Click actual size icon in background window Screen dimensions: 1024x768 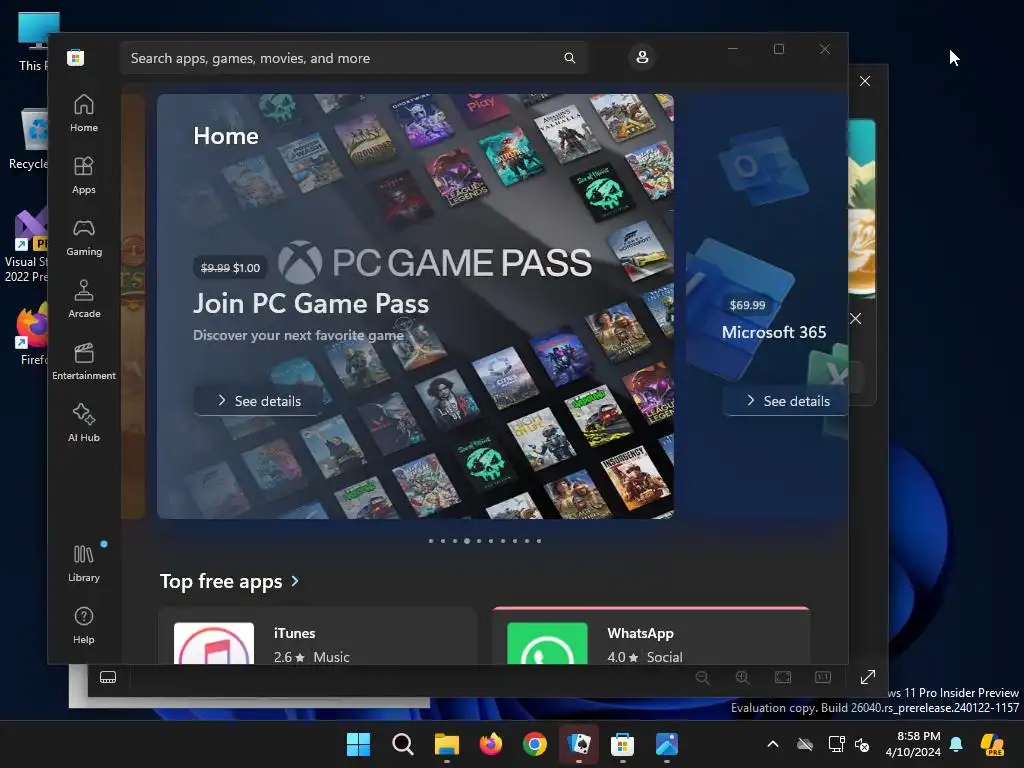pyautogui.click(x=823, y=677)
